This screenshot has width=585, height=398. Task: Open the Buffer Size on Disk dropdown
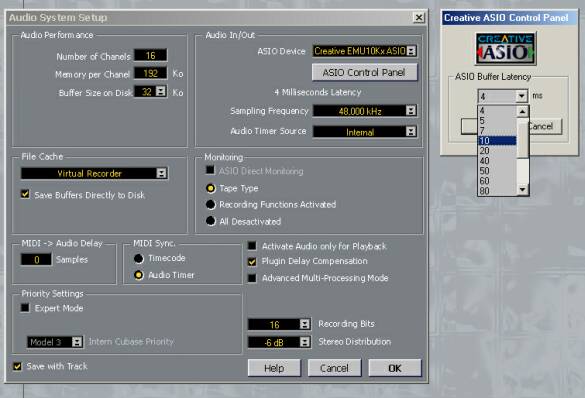pos(160,91)
